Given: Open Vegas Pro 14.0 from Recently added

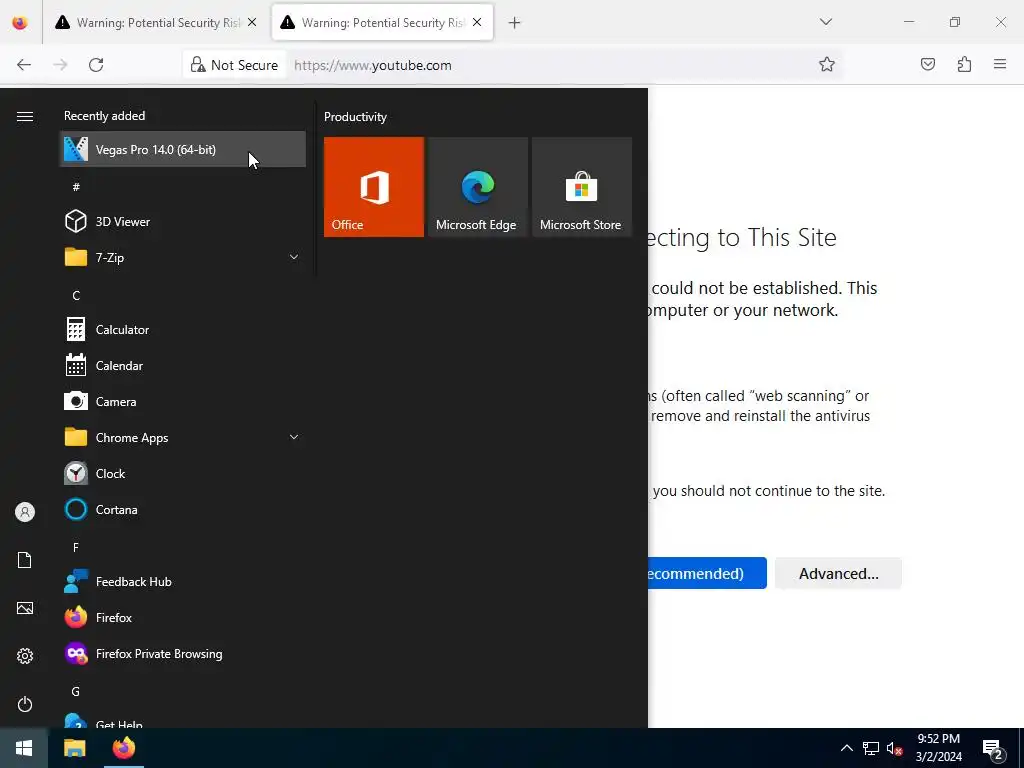Looking at the screenshot, I should [x=183, y=150].
